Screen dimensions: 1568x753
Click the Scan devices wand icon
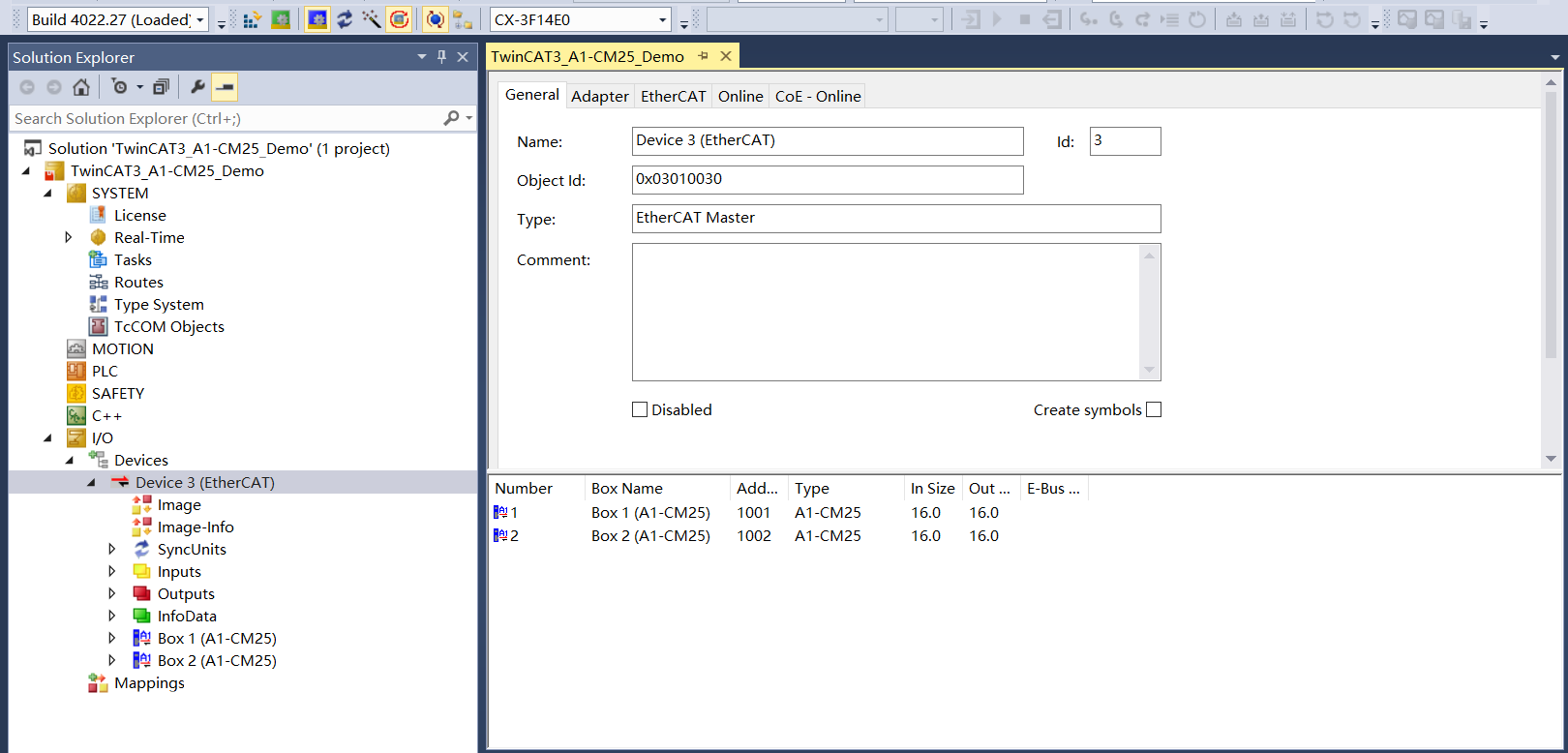click(372, 19)
